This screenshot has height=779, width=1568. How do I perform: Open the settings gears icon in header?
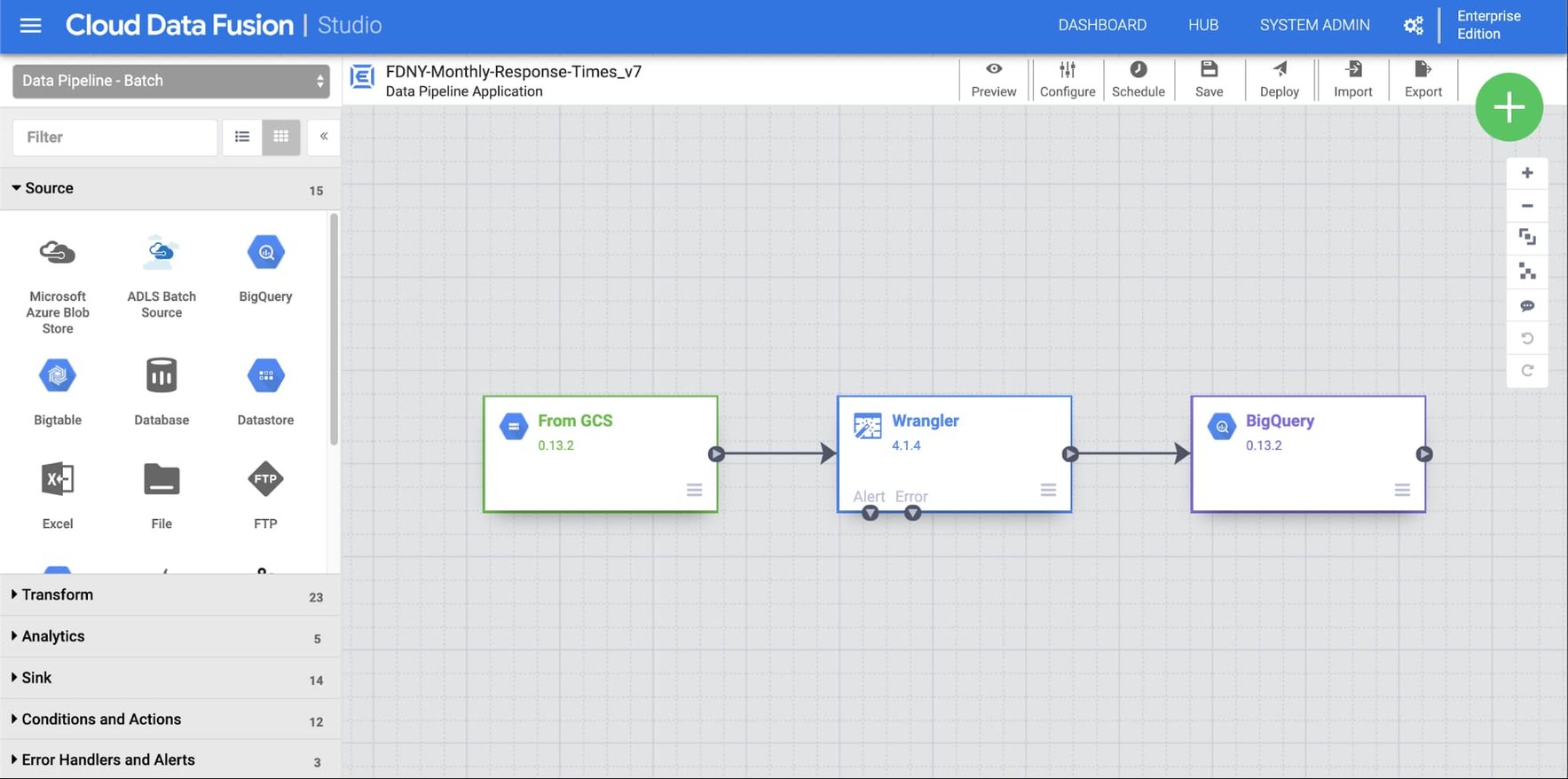1414,25
